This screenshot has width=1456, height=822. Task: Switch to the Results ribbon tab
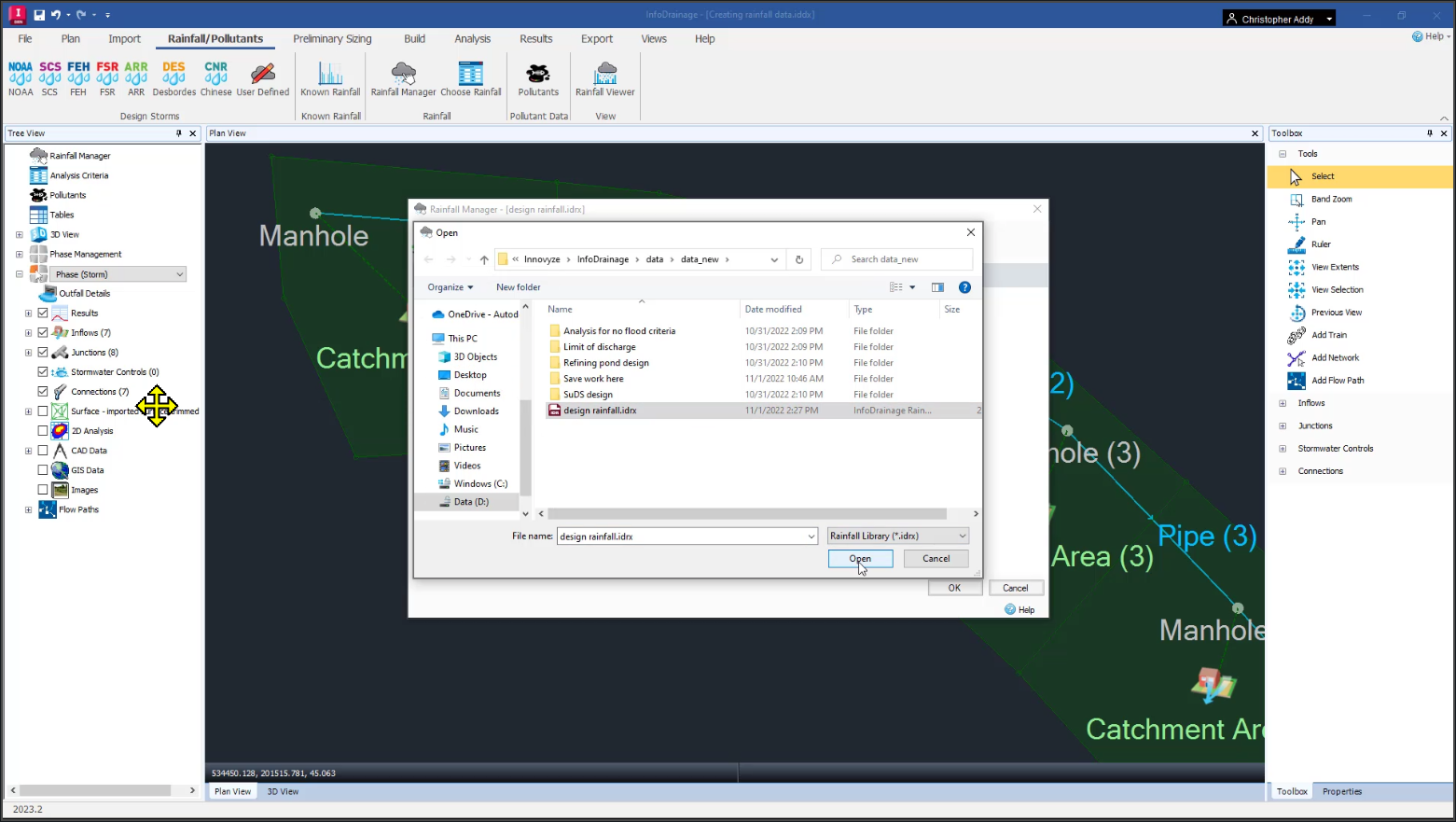click(536, 39)
